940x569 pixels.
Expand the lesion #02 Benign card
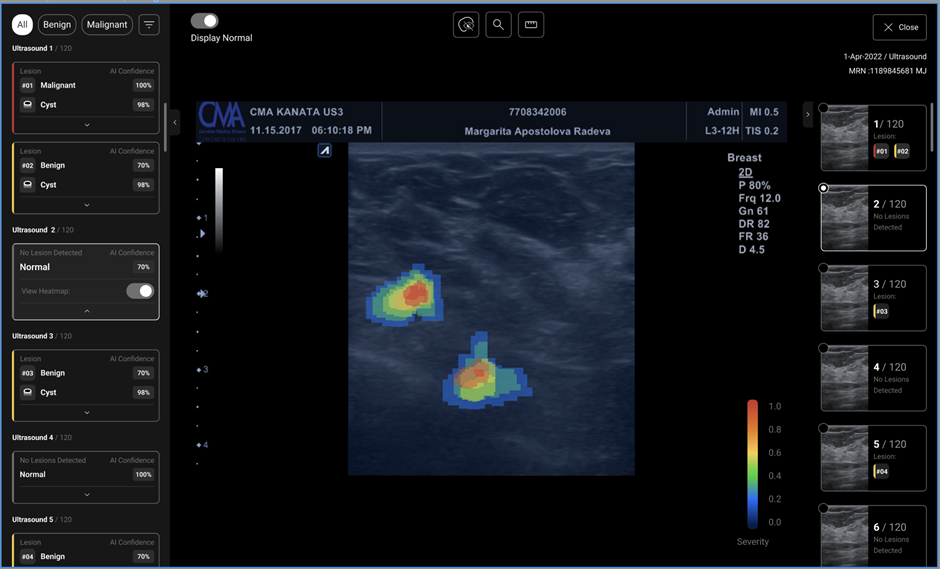pos(87,205)
